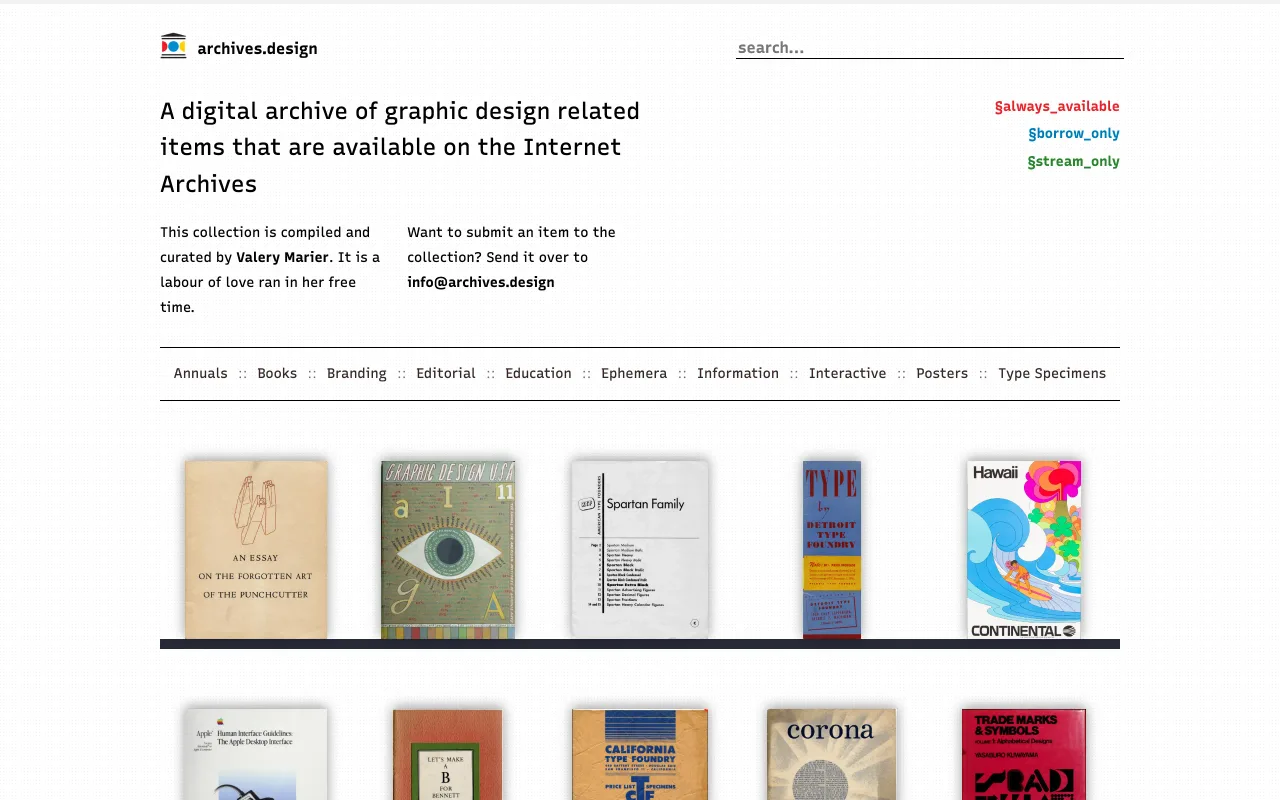Filter by §borrow_only items
This screenshot has height=800, width=1280.
tap(1074, 133)
